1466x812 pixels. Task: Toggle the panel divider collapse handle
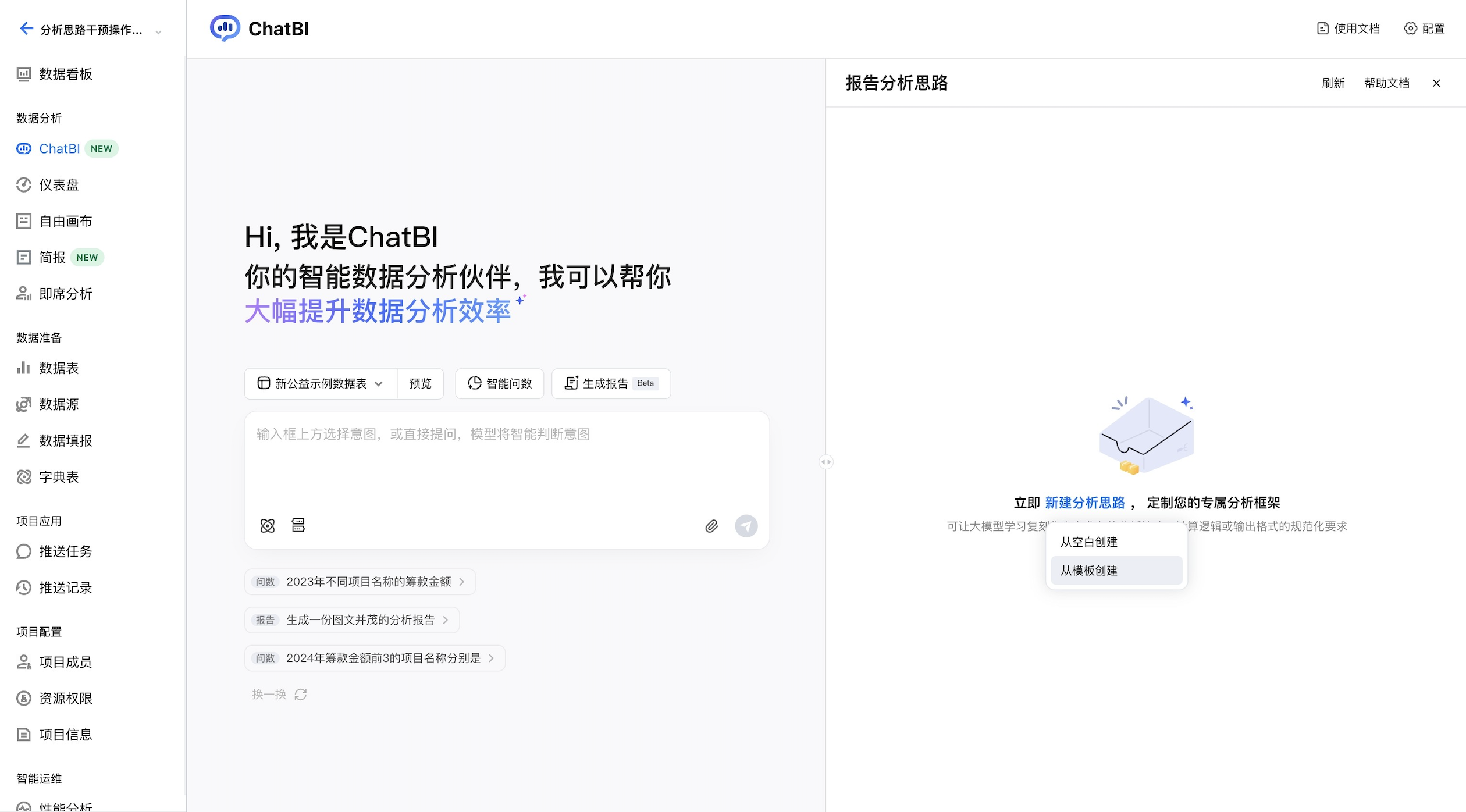(826, 462)
